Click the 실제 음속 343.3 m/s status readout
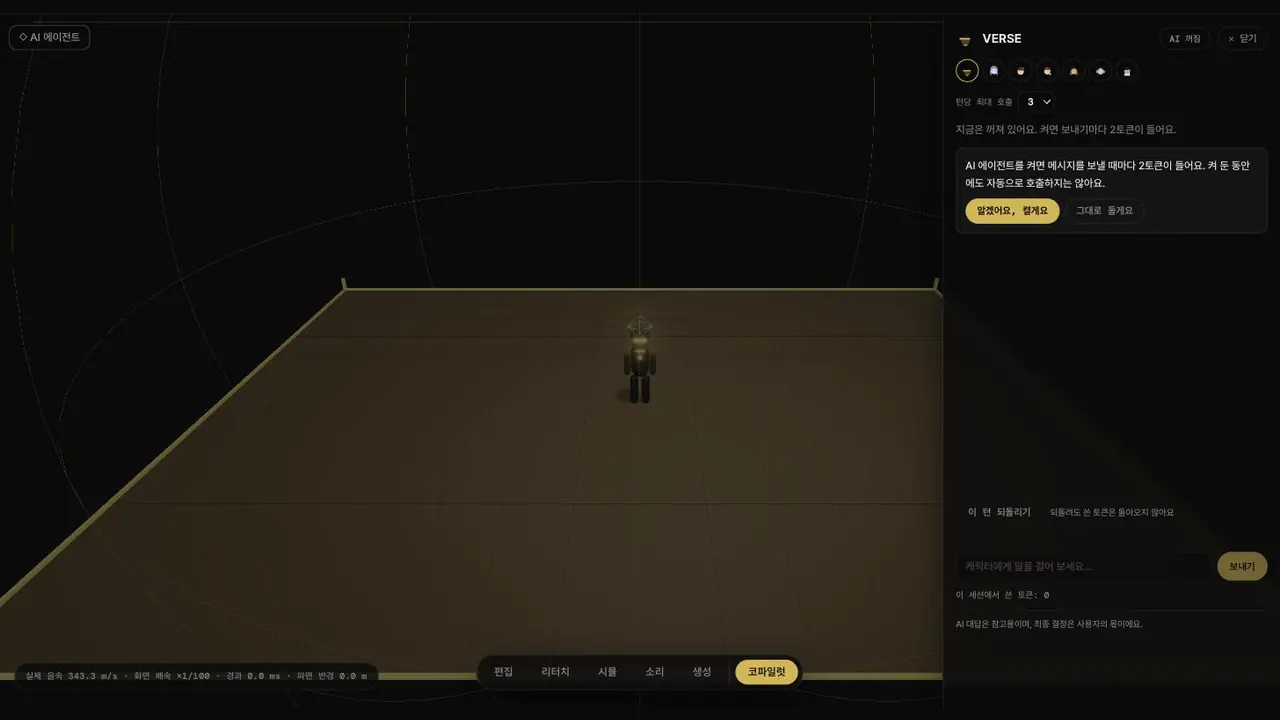 coord(71,676)
